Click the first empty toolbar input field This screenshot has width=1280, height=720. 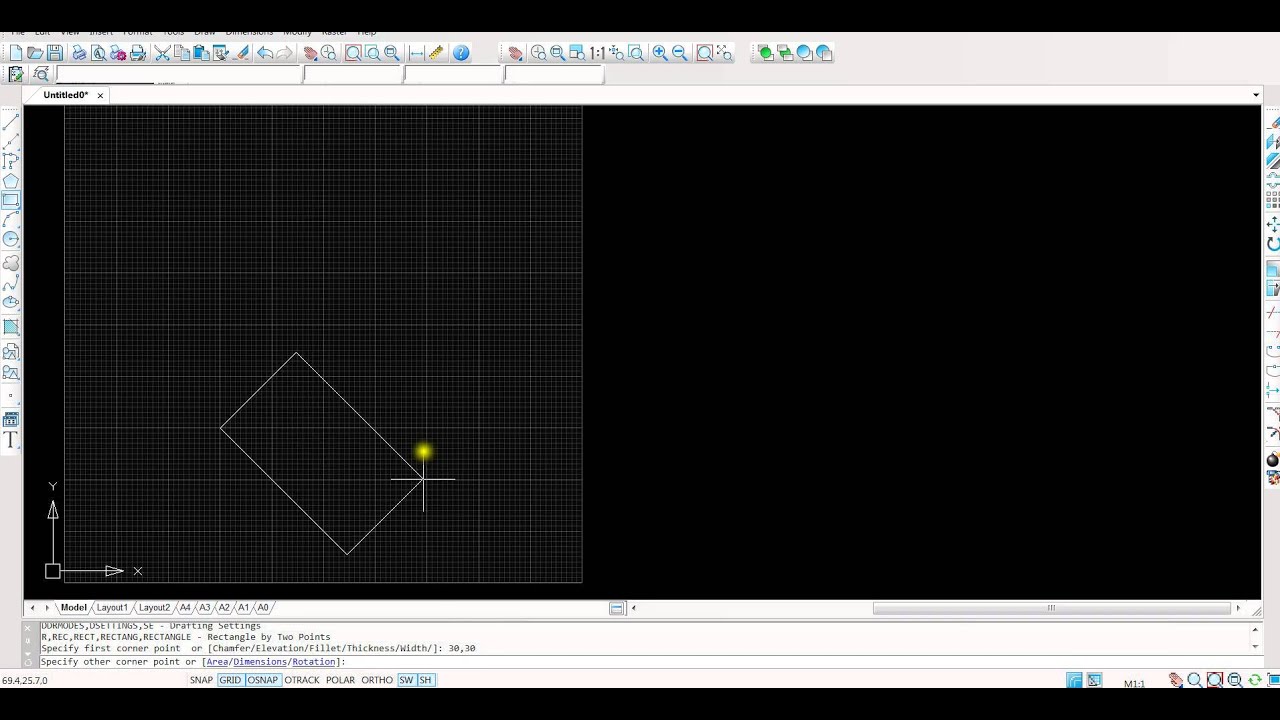pyautogui.click(x=179, y=74)
